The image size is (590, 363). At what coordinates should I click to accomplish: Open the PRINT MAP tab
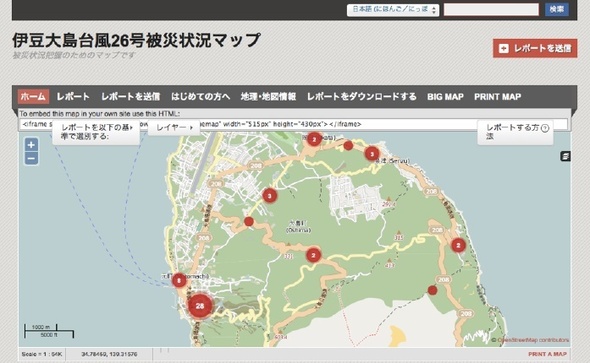point(497,97)
